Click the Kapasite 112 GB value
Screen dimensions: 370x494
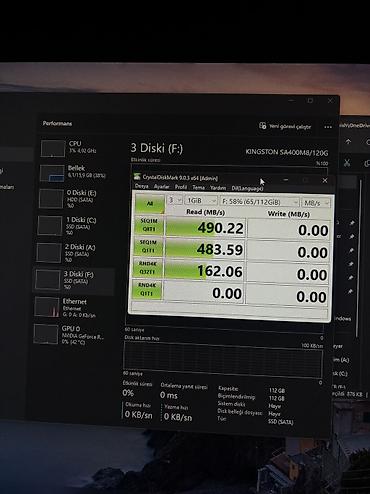(277, 390)
